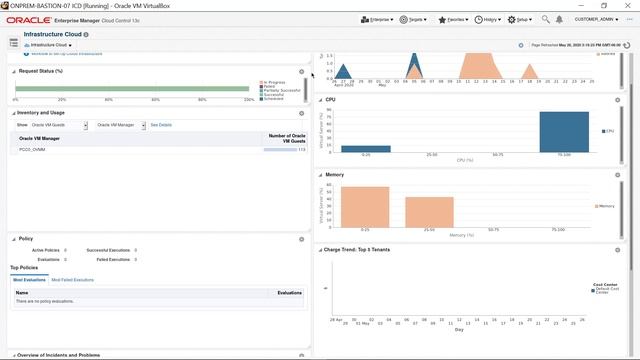The image size is (640, 360).
Task: Click the vertical scrollbar beside Request Status legend
Action: [305, 90]
